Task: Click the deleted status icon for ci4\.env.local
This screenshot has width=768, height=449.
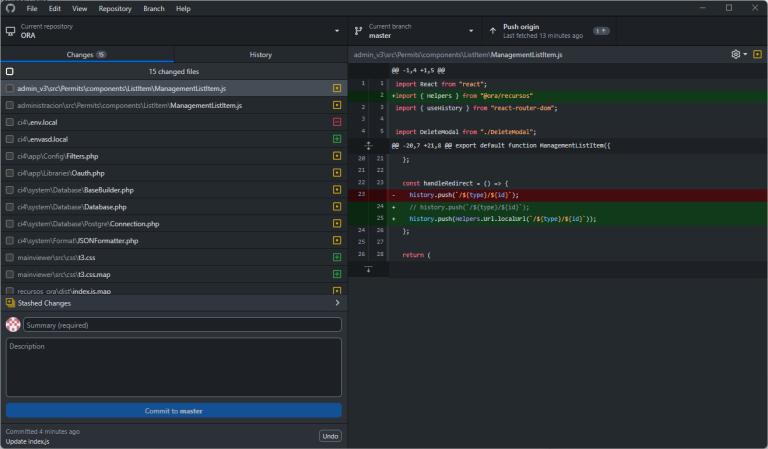Action: pyautogui.click(x=337, y=122)
